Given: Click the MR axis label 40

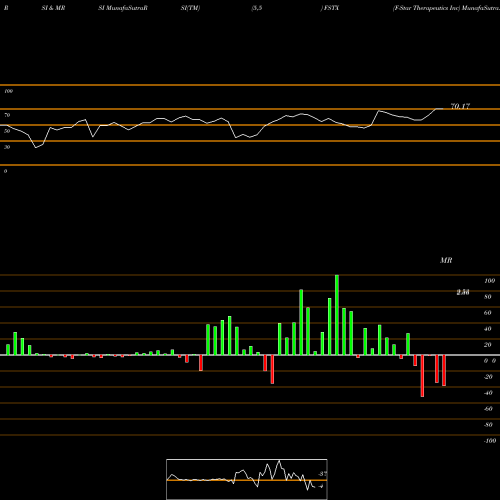Looking at the screenshot, I should pos(488,329).
